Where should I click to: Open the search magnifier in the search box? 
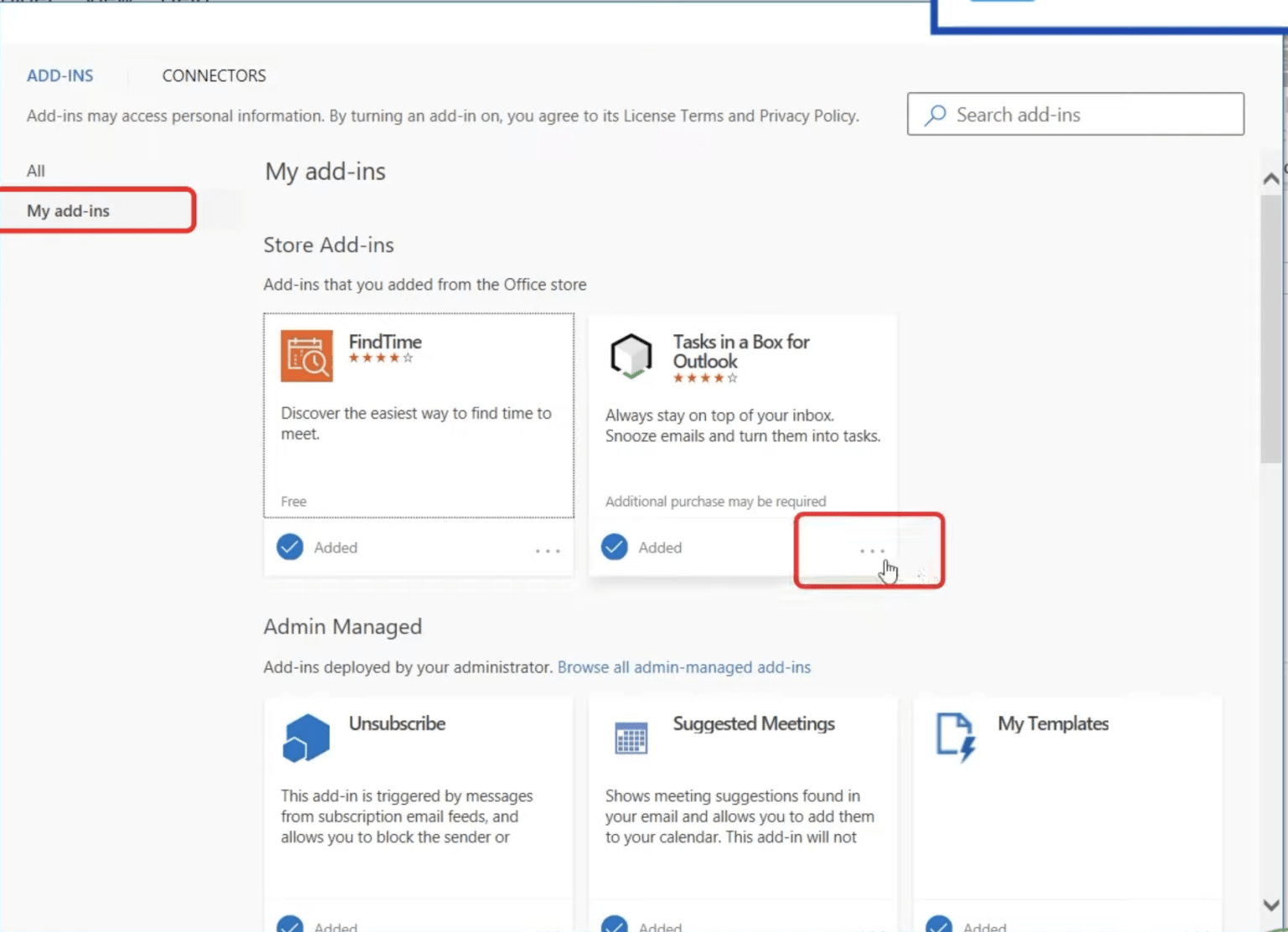coord(935,114)
